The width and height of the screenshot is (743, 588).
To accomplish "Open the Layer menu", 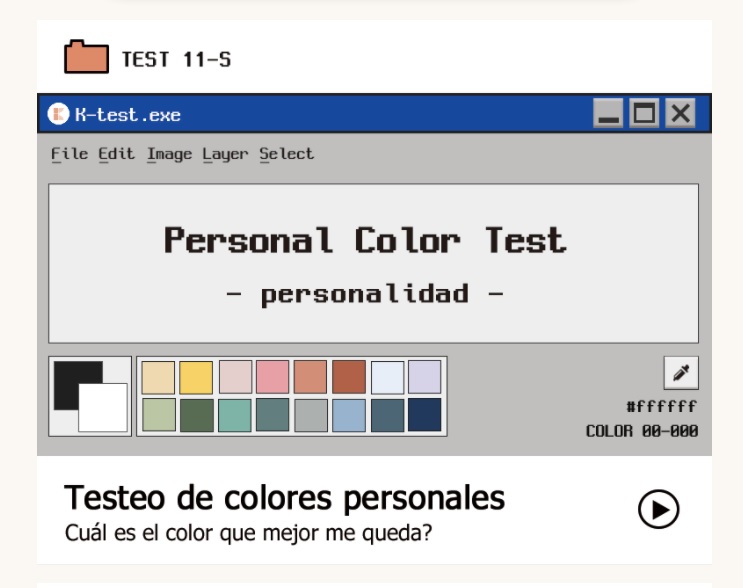I will click(225, 154).
